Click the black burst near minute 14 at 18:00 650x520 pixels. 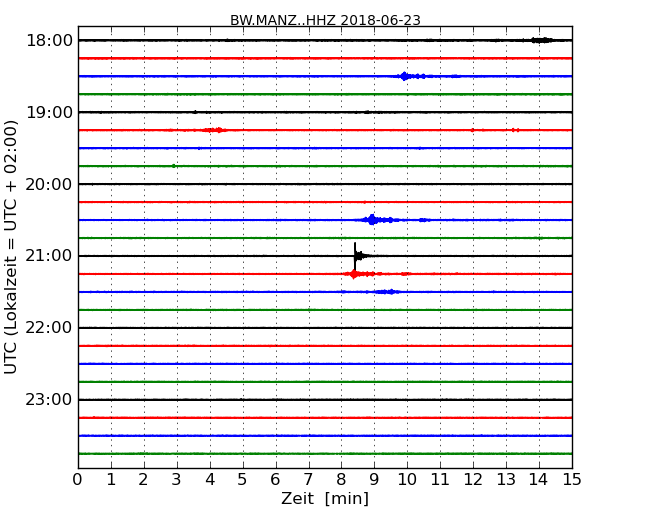tap(540, 40)
